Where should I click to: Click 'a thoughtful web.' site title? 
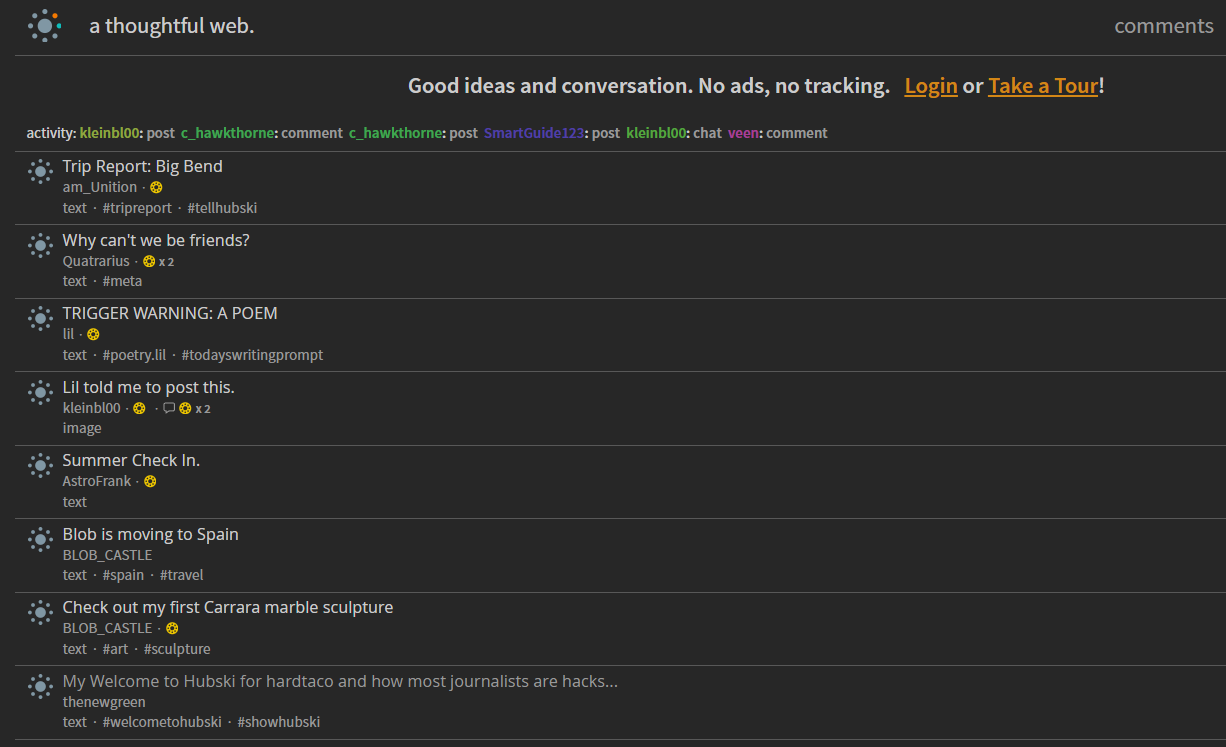pos(172,26)
